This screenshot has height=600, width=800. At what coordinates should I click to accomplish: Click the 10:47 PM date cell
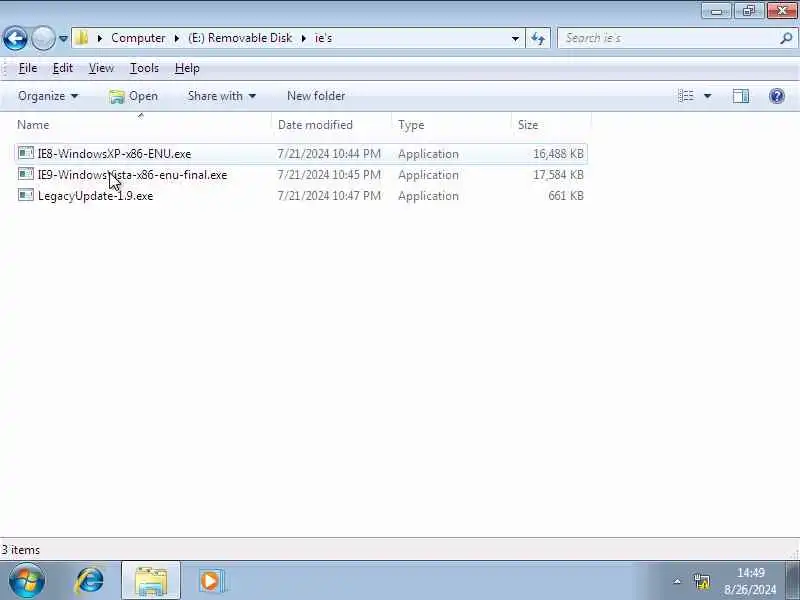[x=329, y=196]
